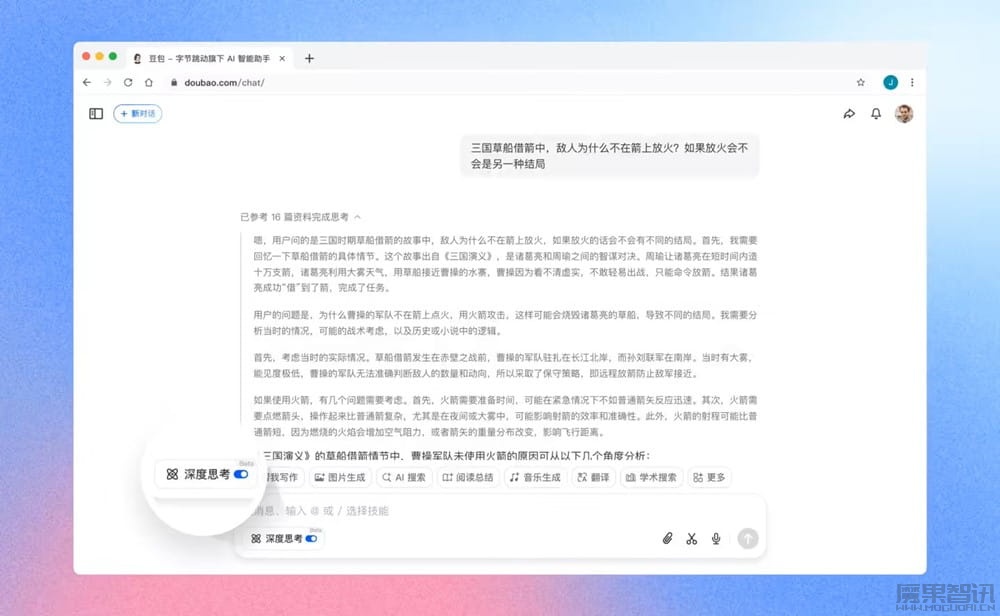Click the user question message bubble

click(610, 156)
